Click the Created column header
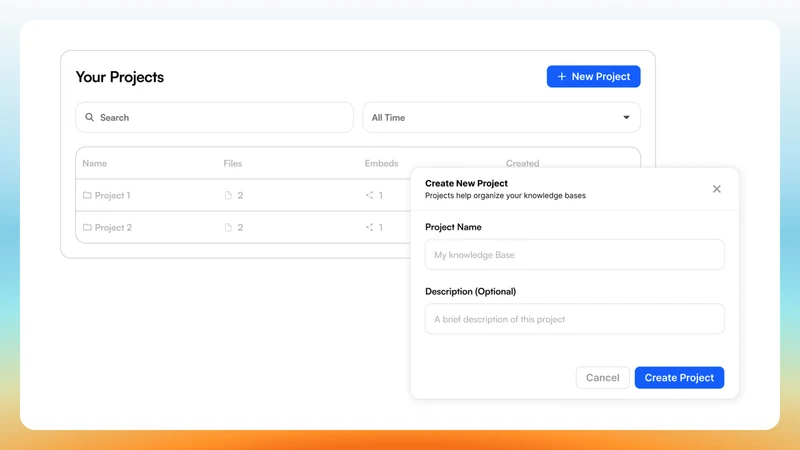 522,163
